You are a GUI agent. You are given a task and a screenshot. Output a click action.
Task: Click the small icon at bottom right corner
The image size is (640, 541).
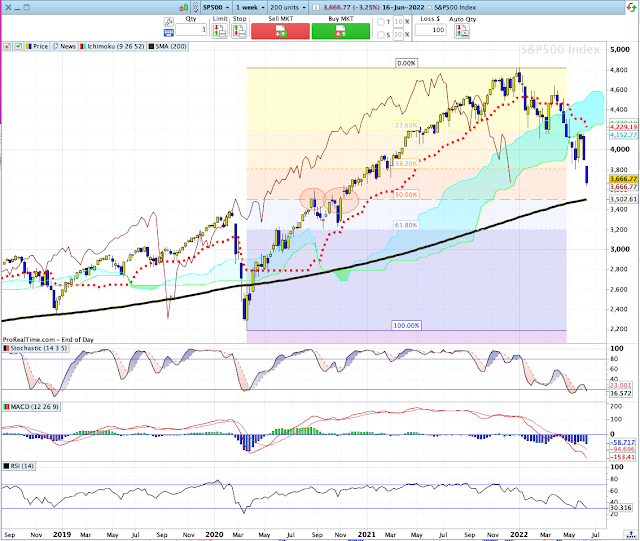point(631,534)
